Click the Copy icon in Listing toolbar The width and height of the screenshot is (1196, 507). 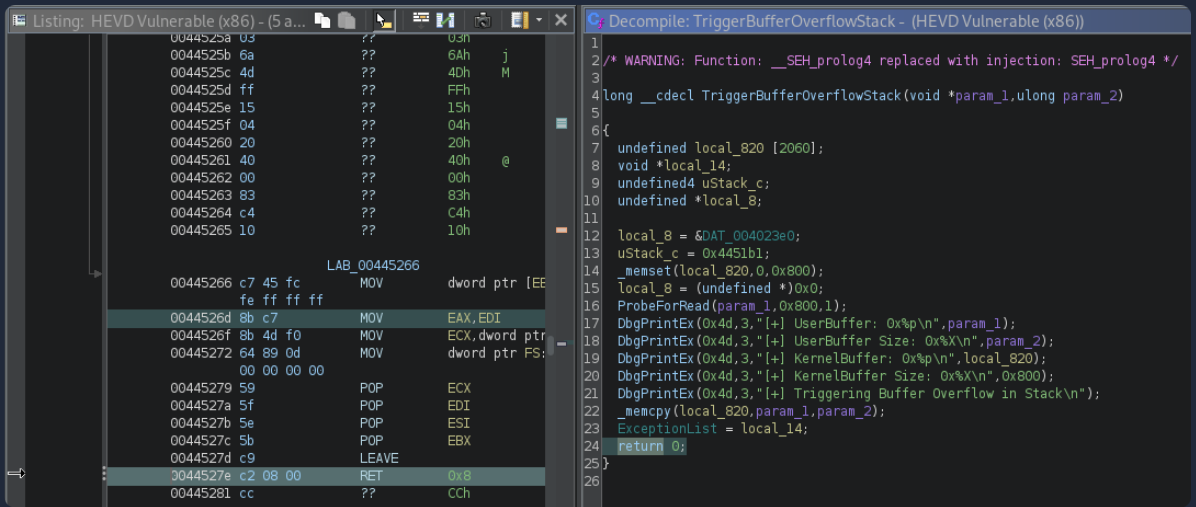coord(323,20)
